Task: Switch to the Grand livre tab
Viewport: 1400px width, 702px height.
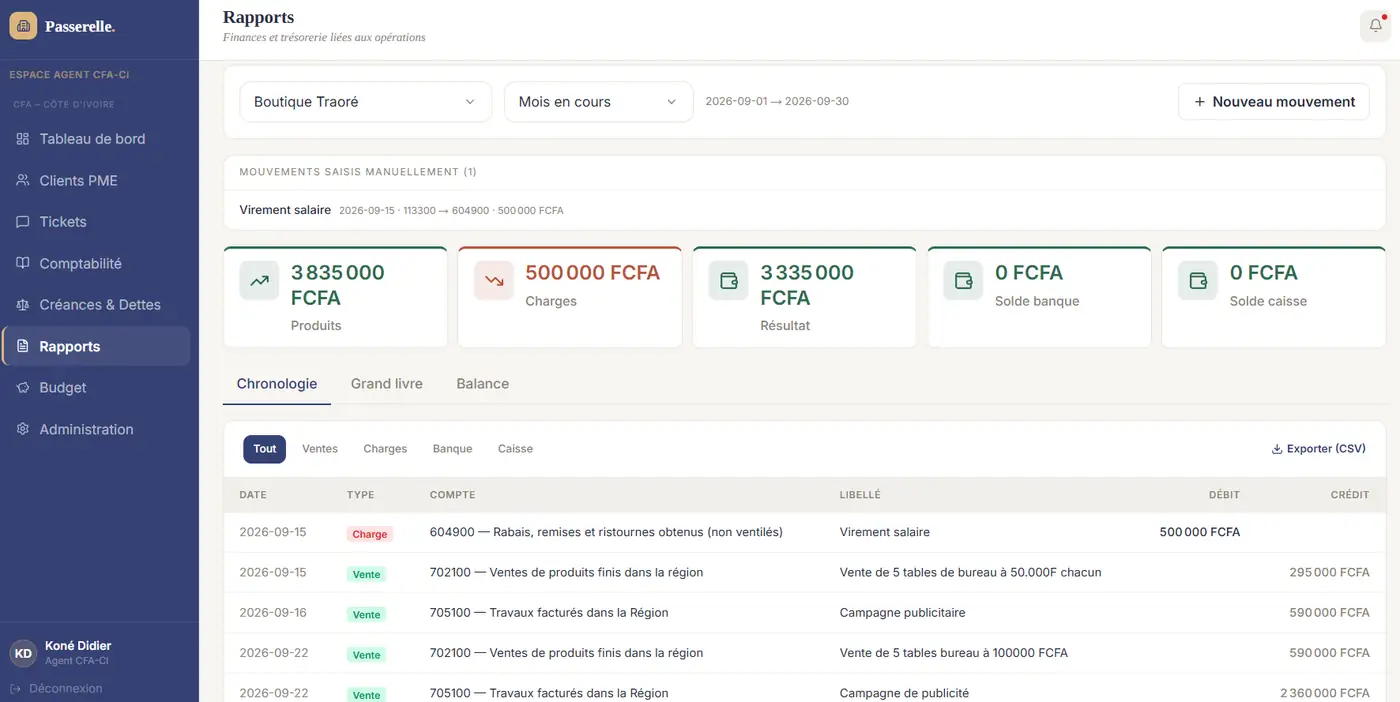Action: pyautogui.click(x=387, y=384)
